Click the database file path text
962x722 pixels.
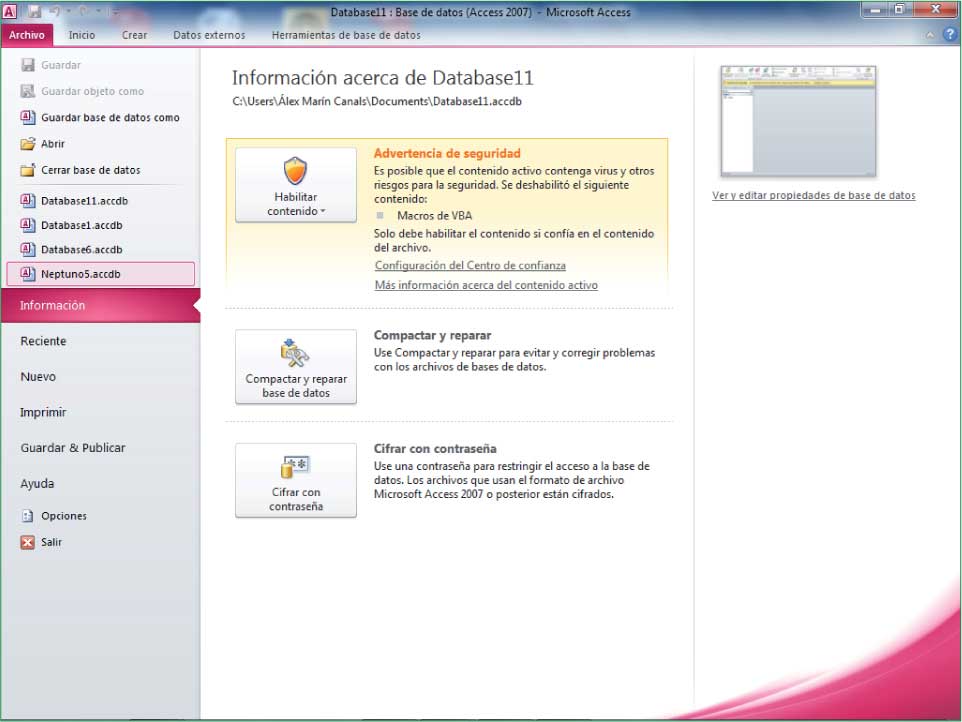(377, 101)
